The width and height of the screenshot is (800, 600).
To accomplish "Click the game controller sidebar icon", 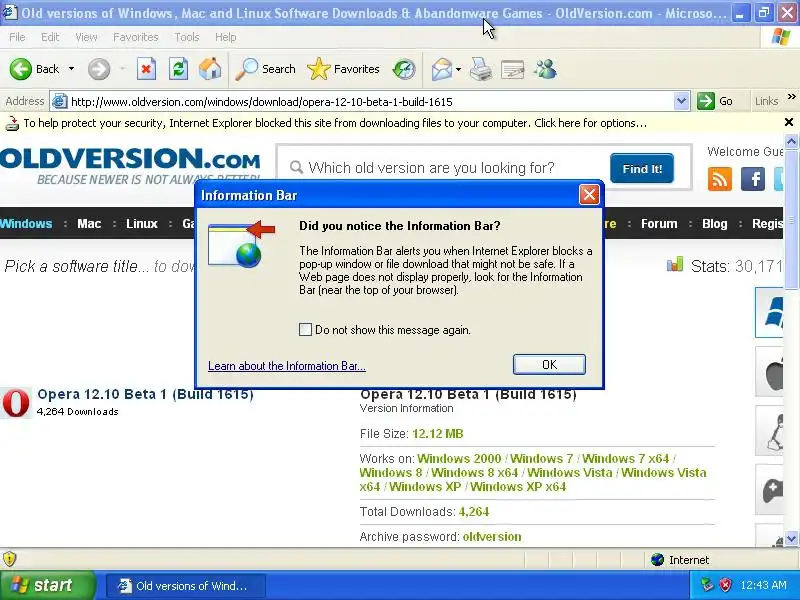I will click(770, 490).
